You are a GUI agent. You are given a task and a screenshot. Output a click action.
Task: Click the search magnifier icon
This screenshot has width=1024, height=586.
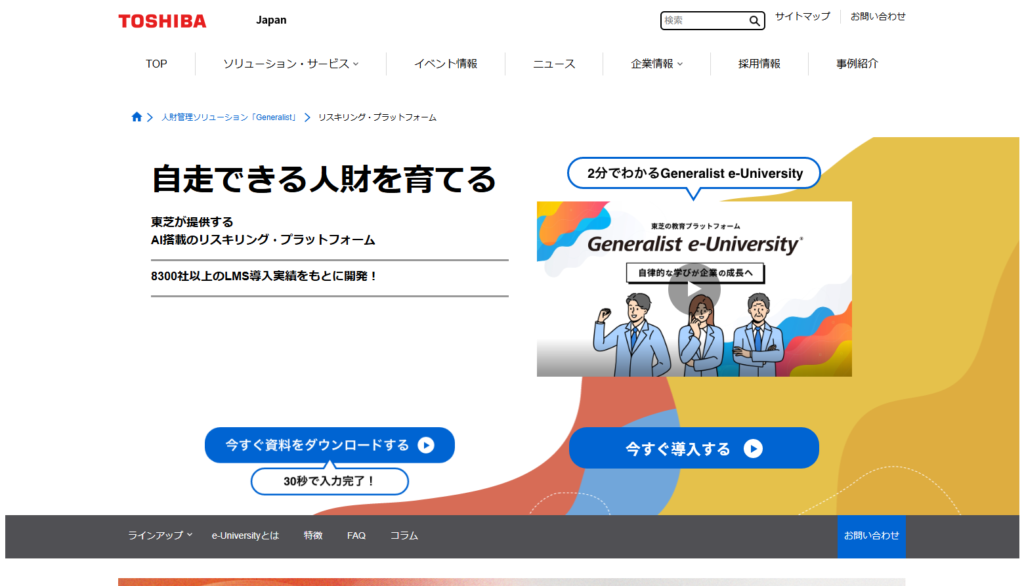[754, 21]
